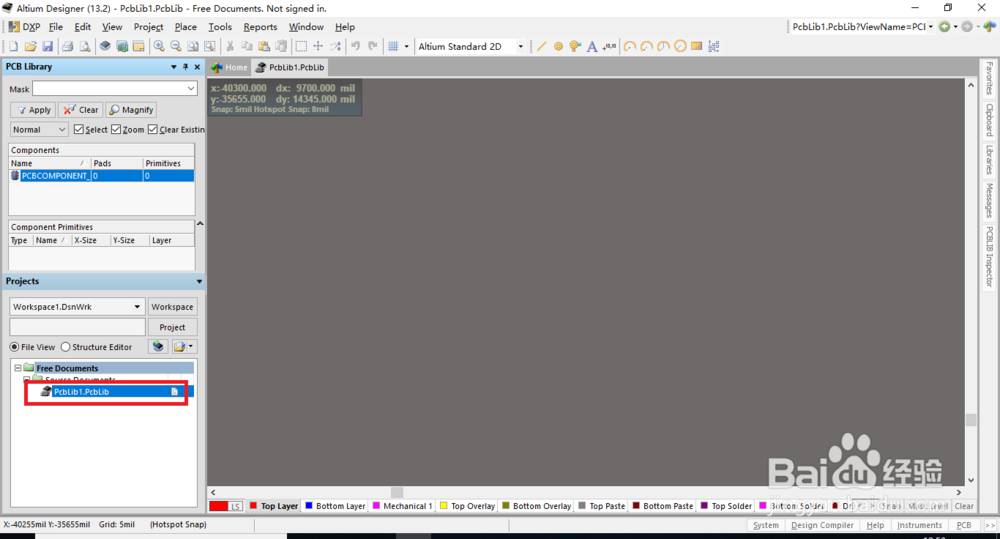
Task: Toggle the Zoom checkbox
Action: point(116,129)
